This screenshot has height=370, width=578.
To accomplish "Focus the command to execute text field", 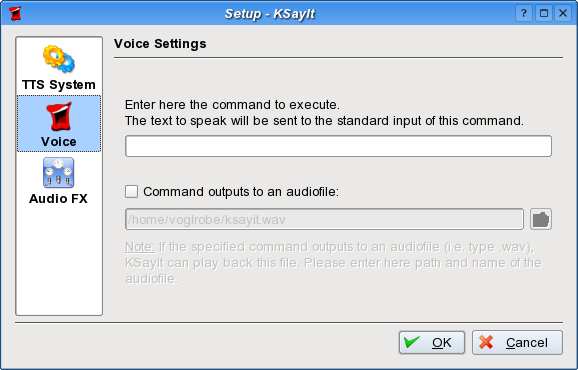I will coord(338,146).
